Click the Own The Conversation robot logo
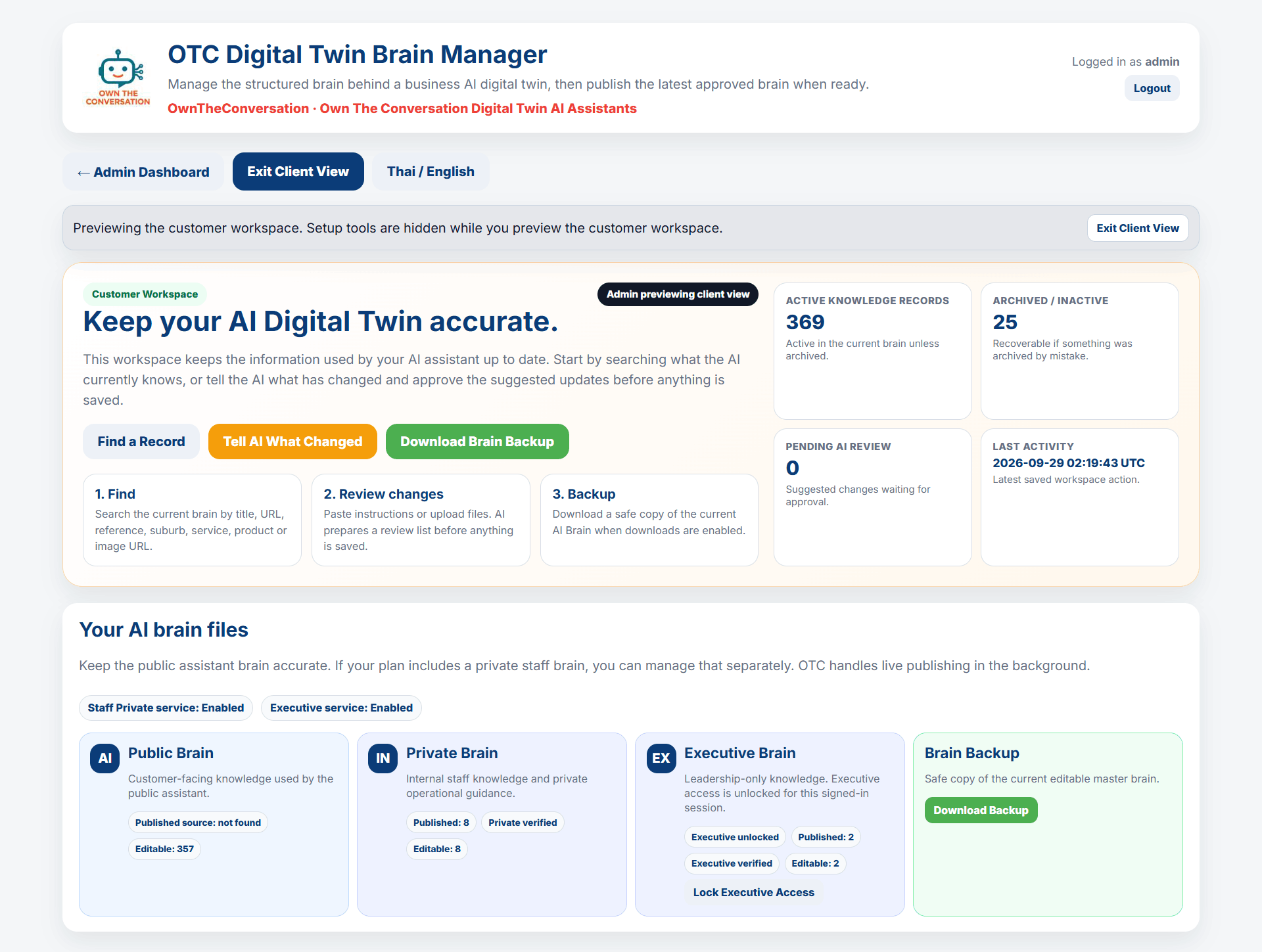The width and height of the screenshot is (1262, 952). [x=118, y=78]
